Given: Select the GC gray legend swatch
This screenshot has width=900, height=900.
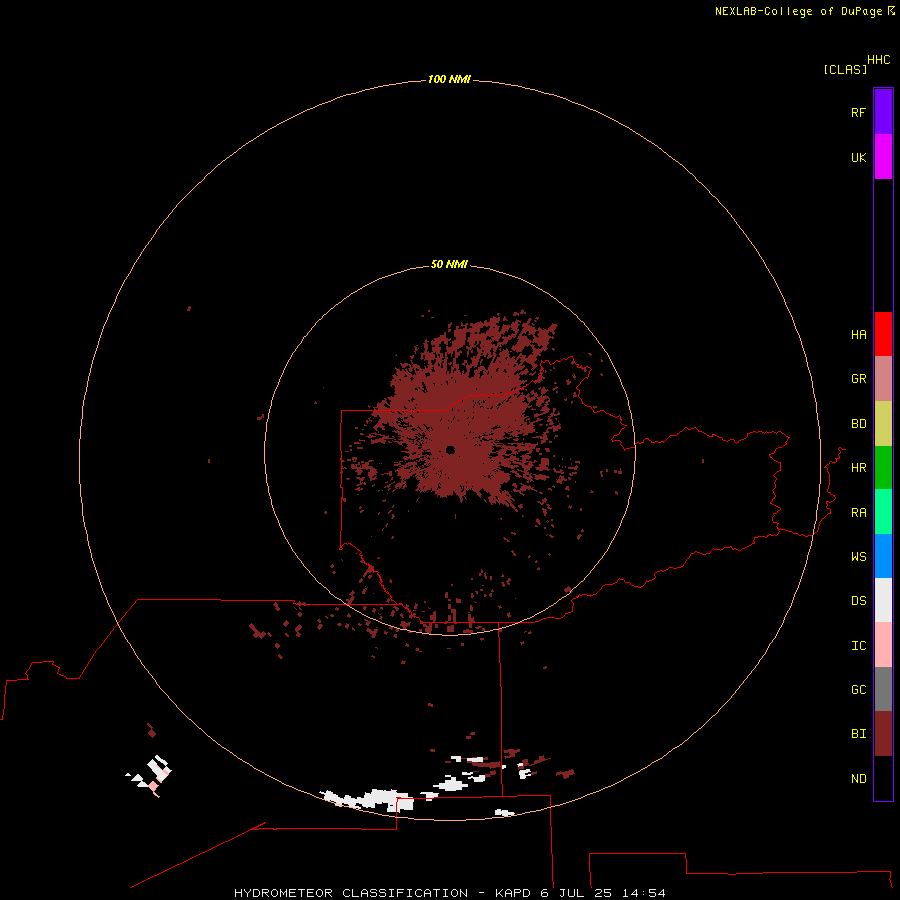Looking at the screenshot, I should click(x=883, y=689).
